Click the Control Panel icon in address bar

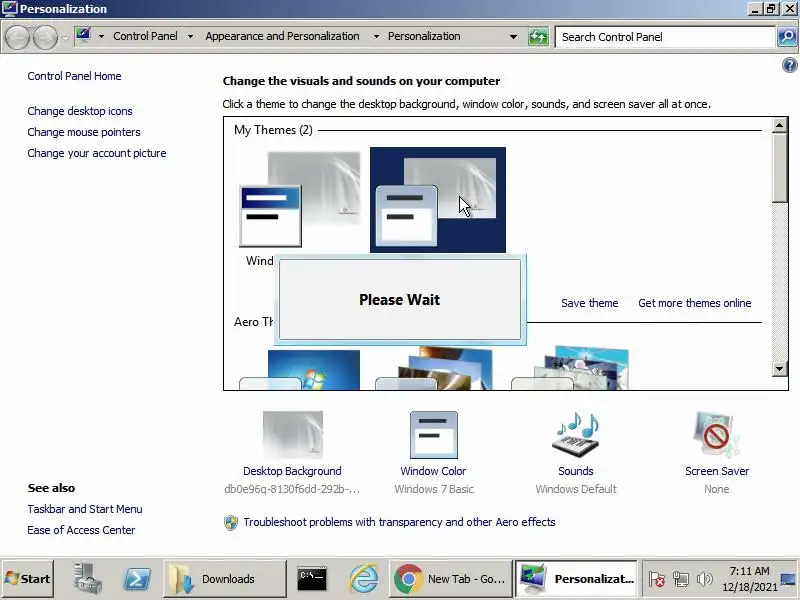pyautogui.click(x=83, y=36)
